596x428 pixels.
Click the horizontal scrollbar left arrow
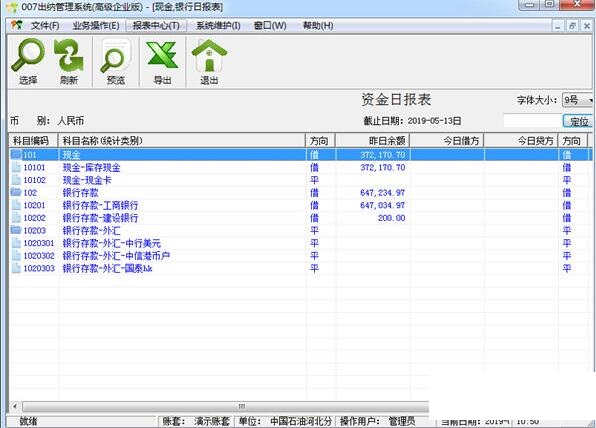(15, 406)
